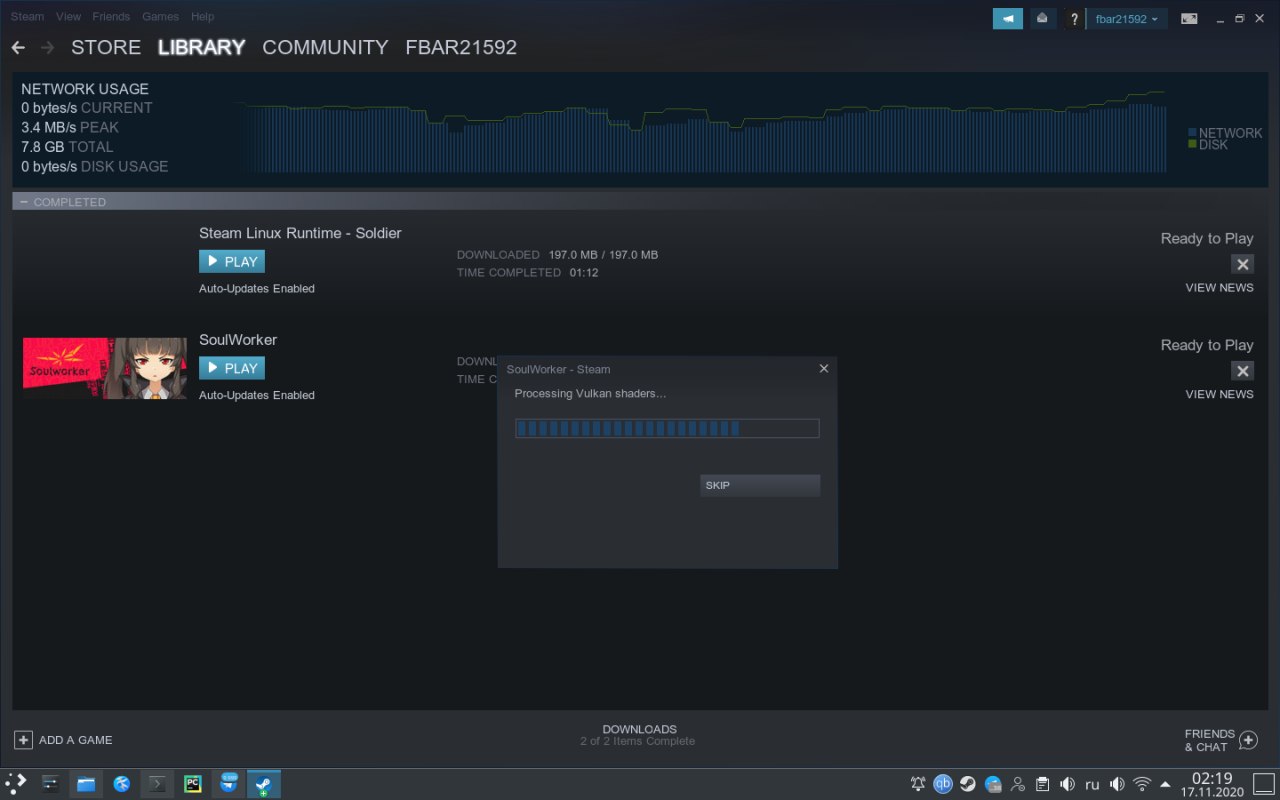This screenshot has height=800, width=1280.
Task: View news for SoulWorker
Action: pos(1219,394)
